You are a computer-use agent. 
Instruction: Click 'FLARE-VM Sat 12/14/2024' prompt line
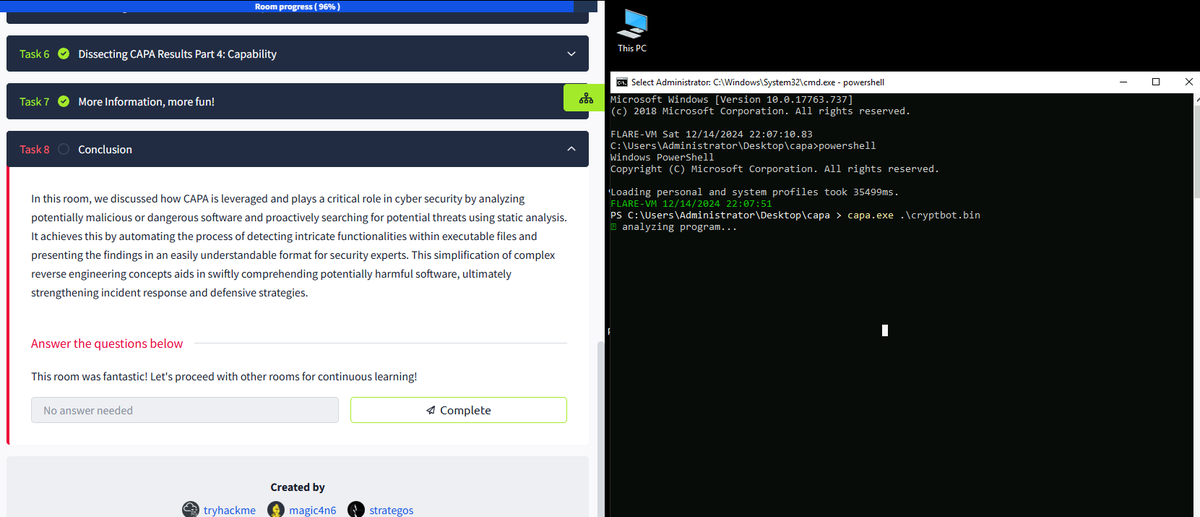711,134
